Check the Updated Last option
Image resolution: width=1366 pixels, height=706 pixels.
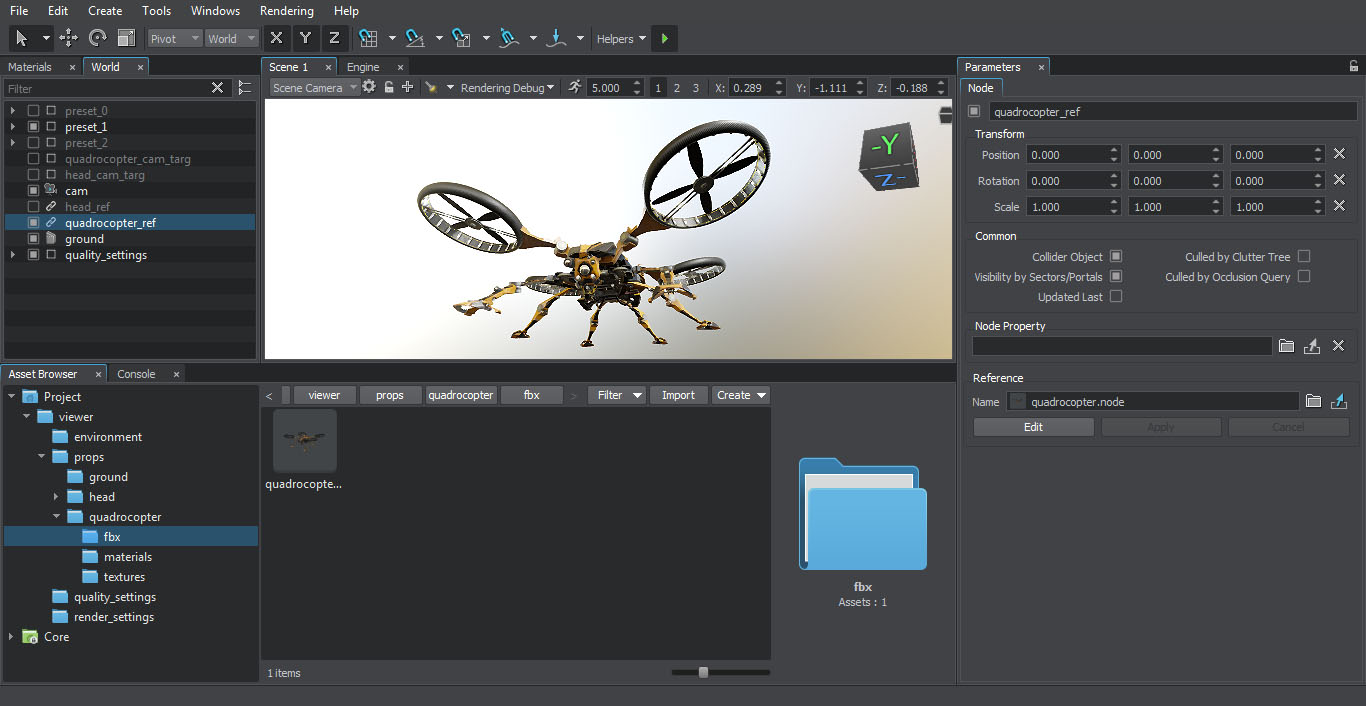(x=1116, y=297)
